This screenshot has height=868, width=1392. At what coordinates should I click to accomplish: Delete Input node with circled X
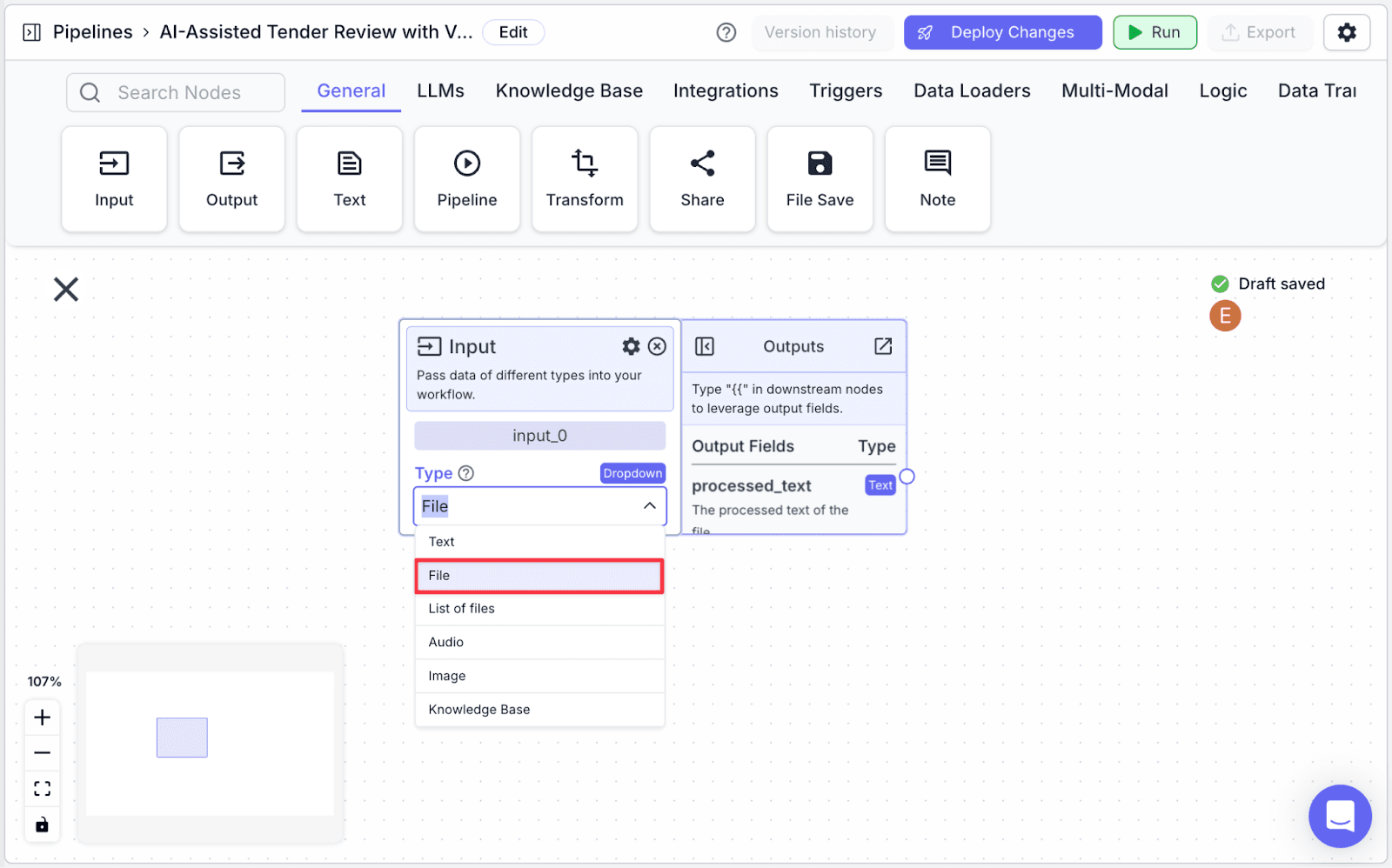click(658, 346)
